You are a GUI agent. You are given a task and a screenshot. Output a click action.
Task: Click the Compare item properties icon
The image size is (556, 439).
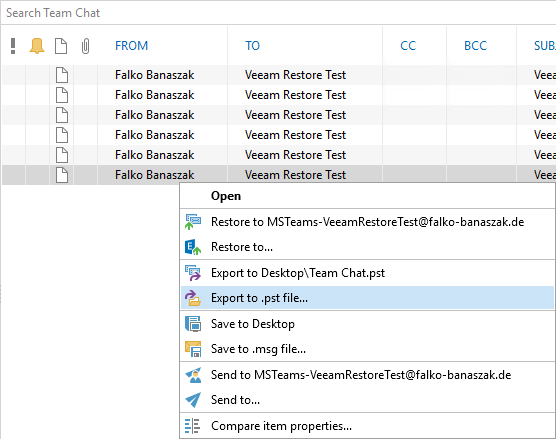click(x=193, y=426)
